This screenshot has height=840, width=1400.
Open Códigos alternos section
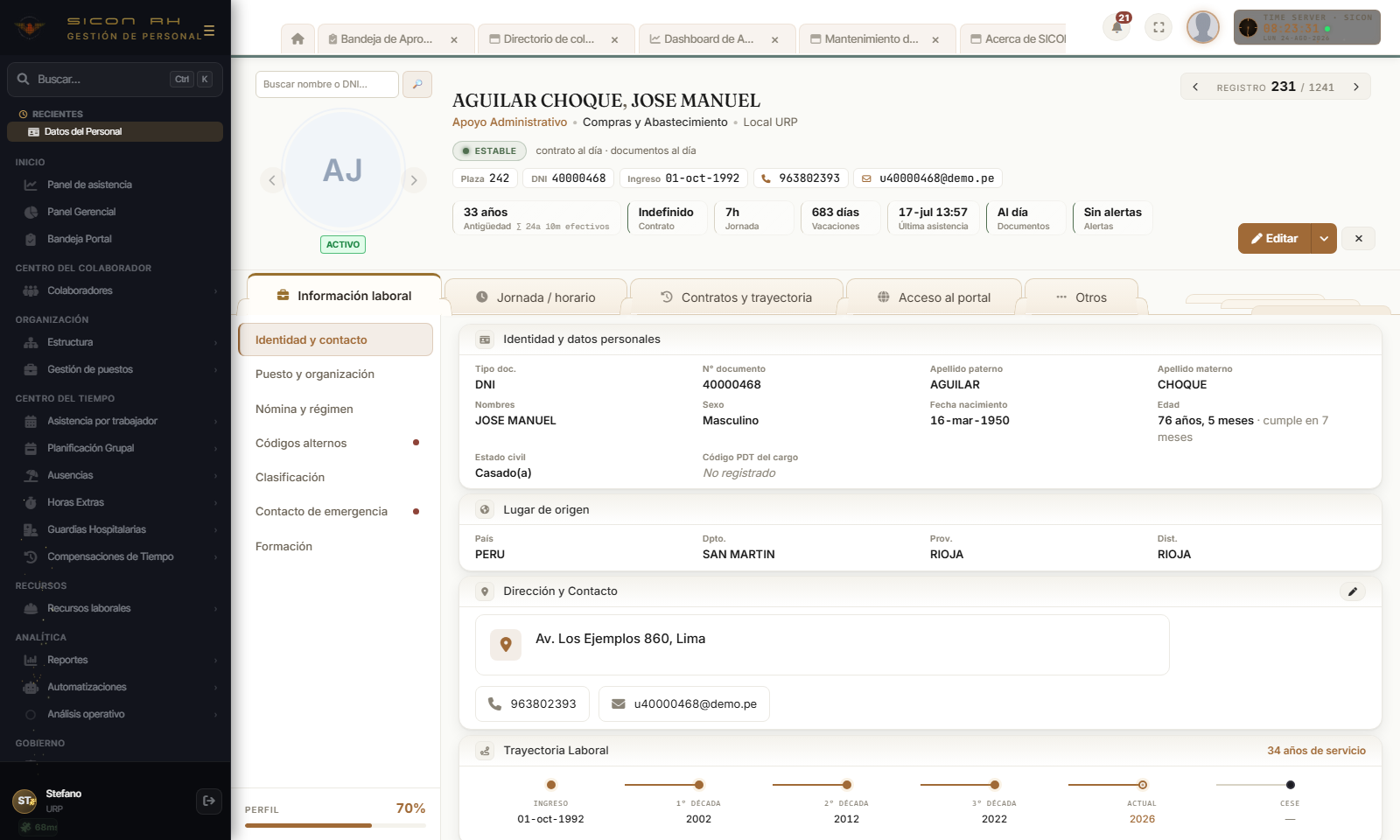[335, 444]
